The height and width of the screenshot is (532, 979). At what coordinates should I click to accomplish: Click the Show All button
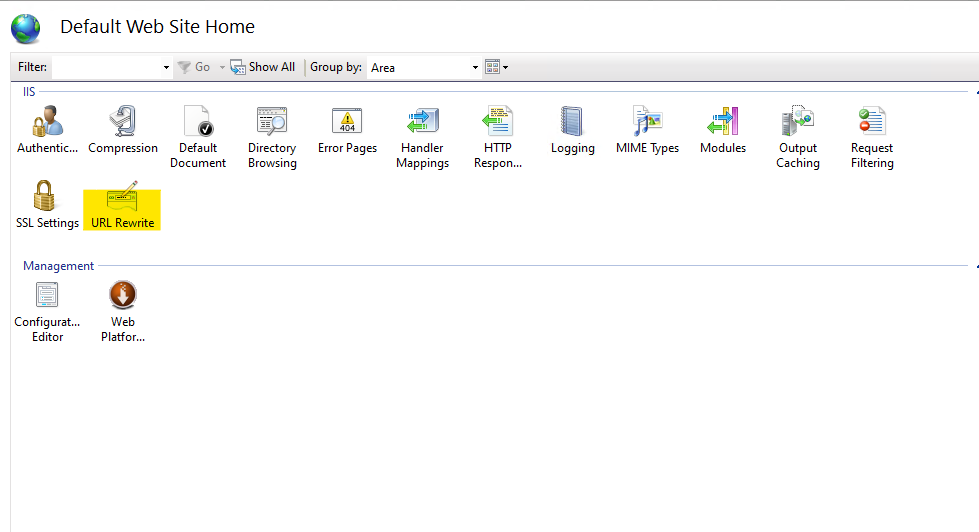point(262,67)
